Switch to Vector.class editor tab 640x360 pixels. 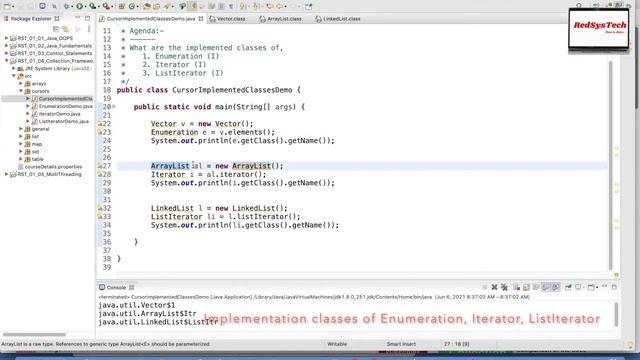(227, 19)
